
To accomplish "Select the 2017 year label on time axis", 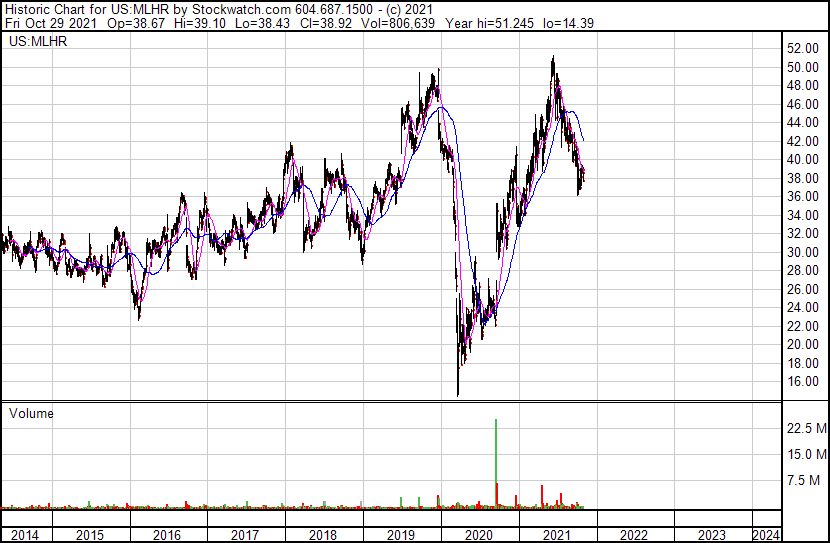I will [x=245, y=535].
